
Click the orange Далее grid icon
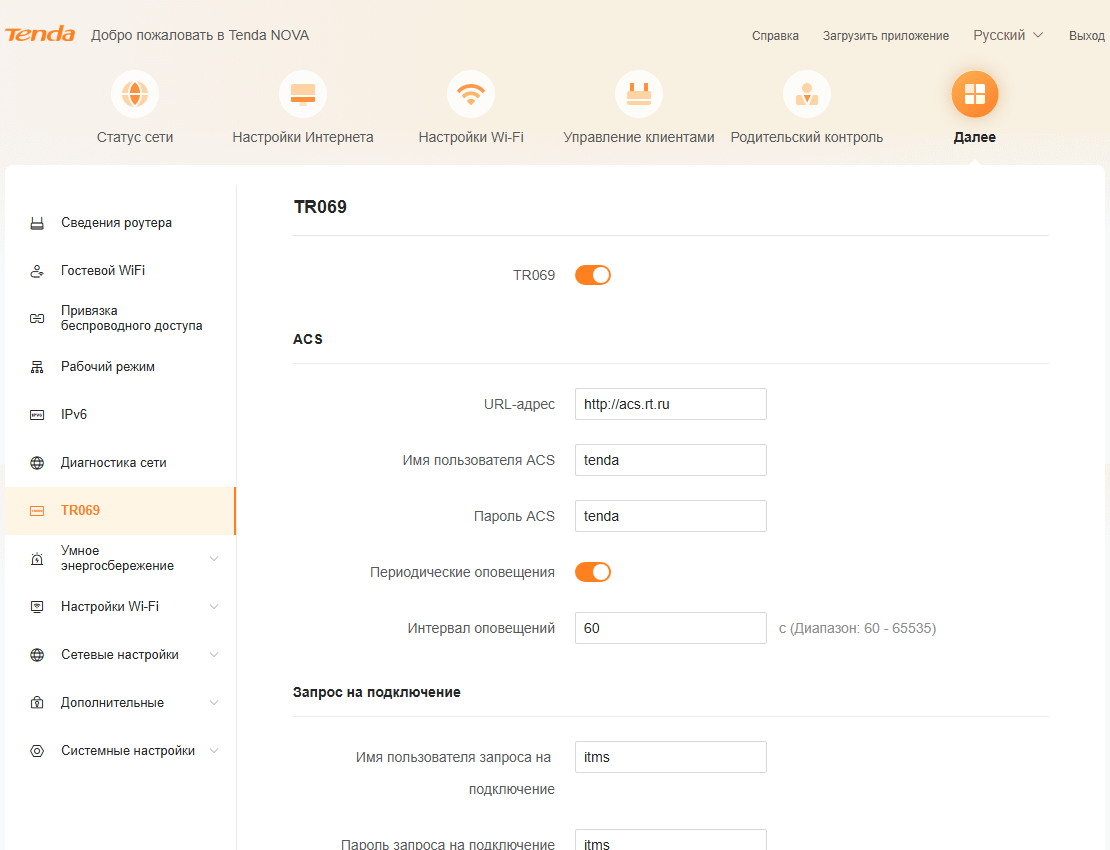coord(975,93)
